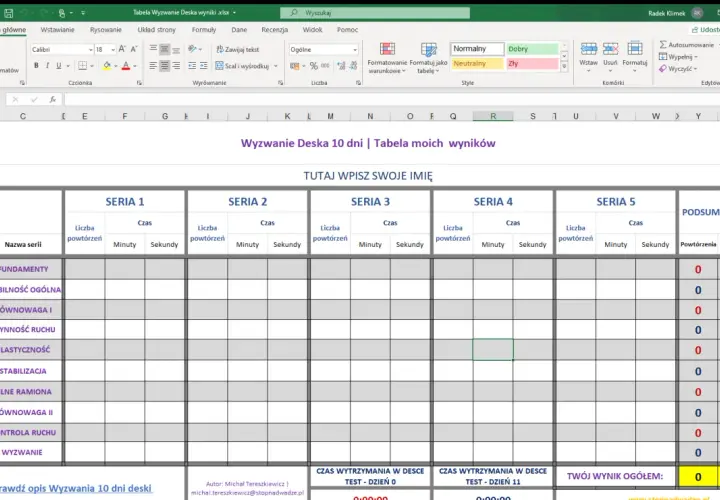Open the underline style dropdown arrow

pyautogui.click(x=68, y=66)
